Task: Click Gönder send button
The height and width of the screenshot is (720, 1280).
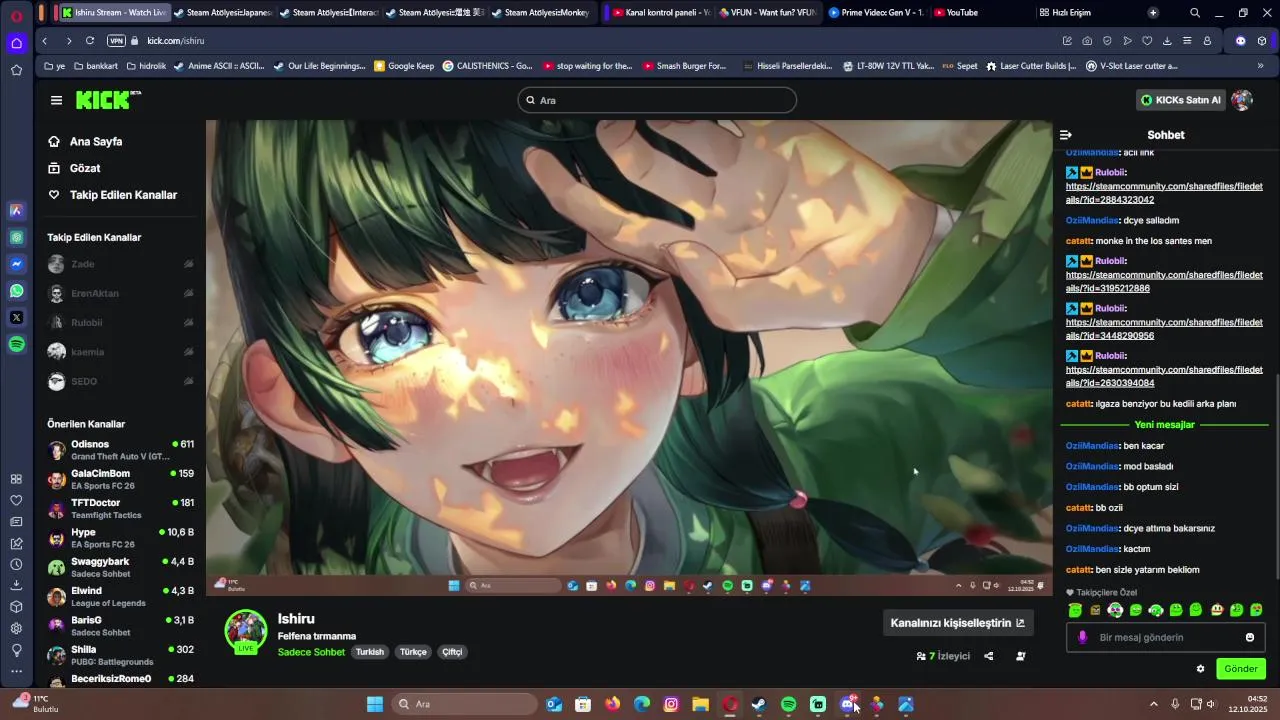Action: click(x=1241, y=669)
